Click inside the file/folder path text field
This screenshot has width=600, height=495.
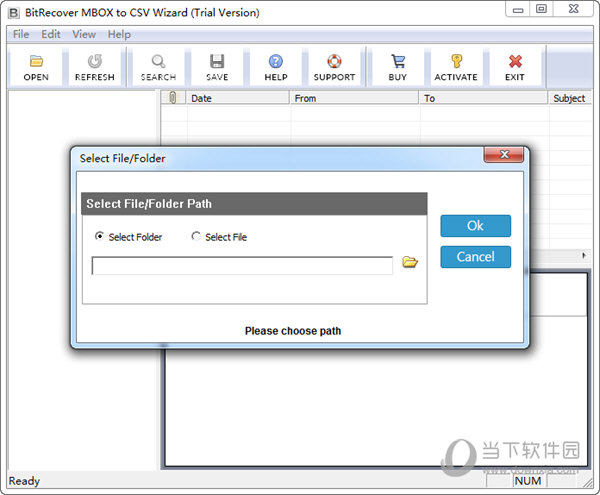(242, 265)
